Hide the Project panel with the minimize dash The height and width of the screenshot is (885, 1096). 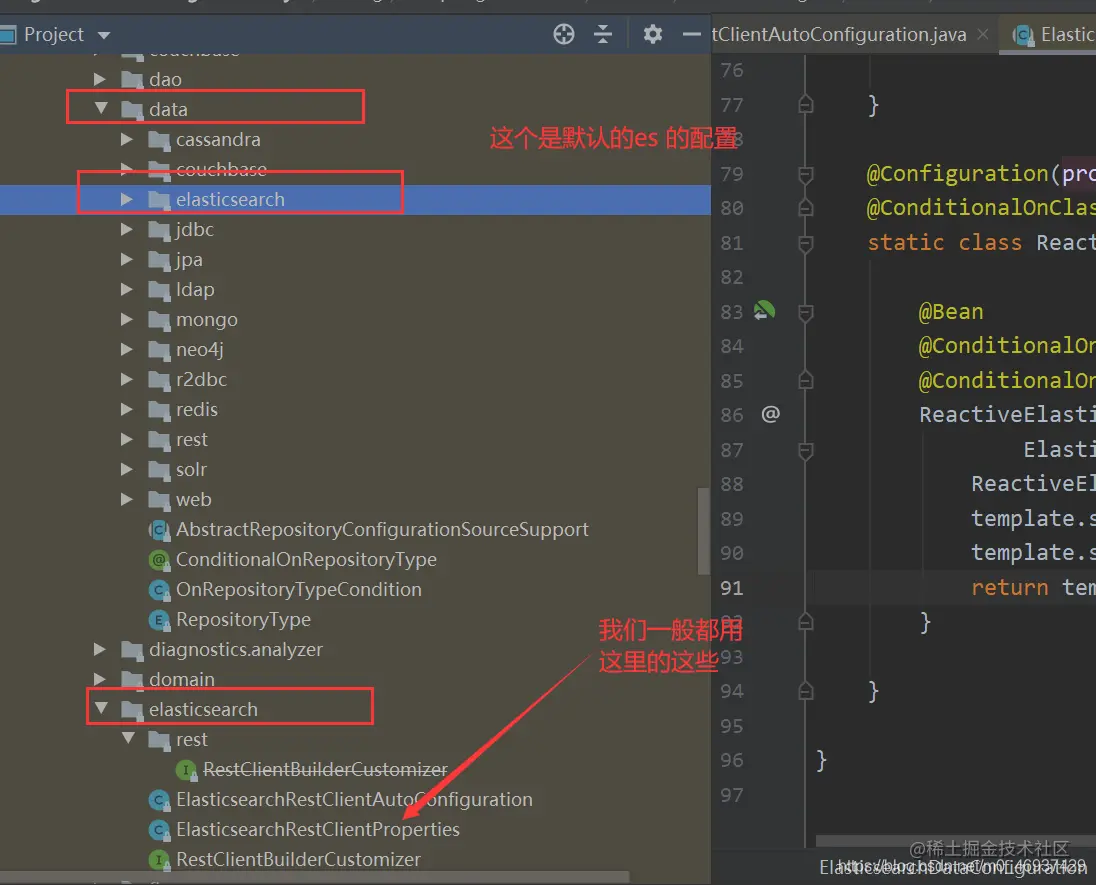[x=691, y=34]
